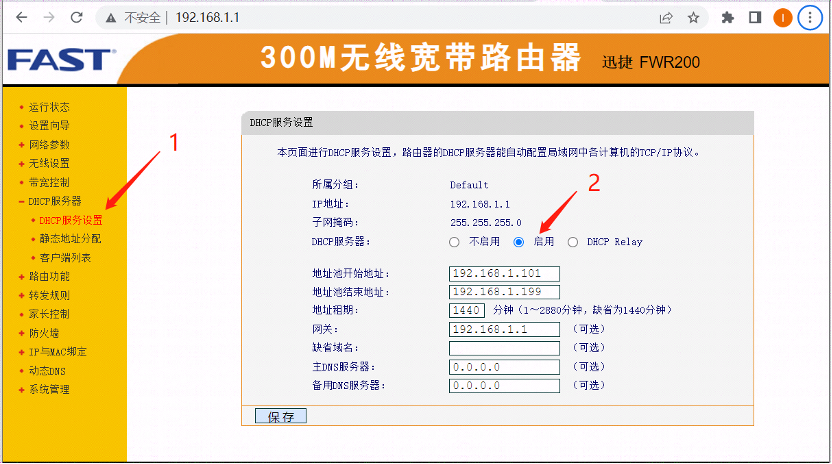Viewport: 832px width, 464px height.
Task: Click the browser forward arrow
Action: click(49, 18)
